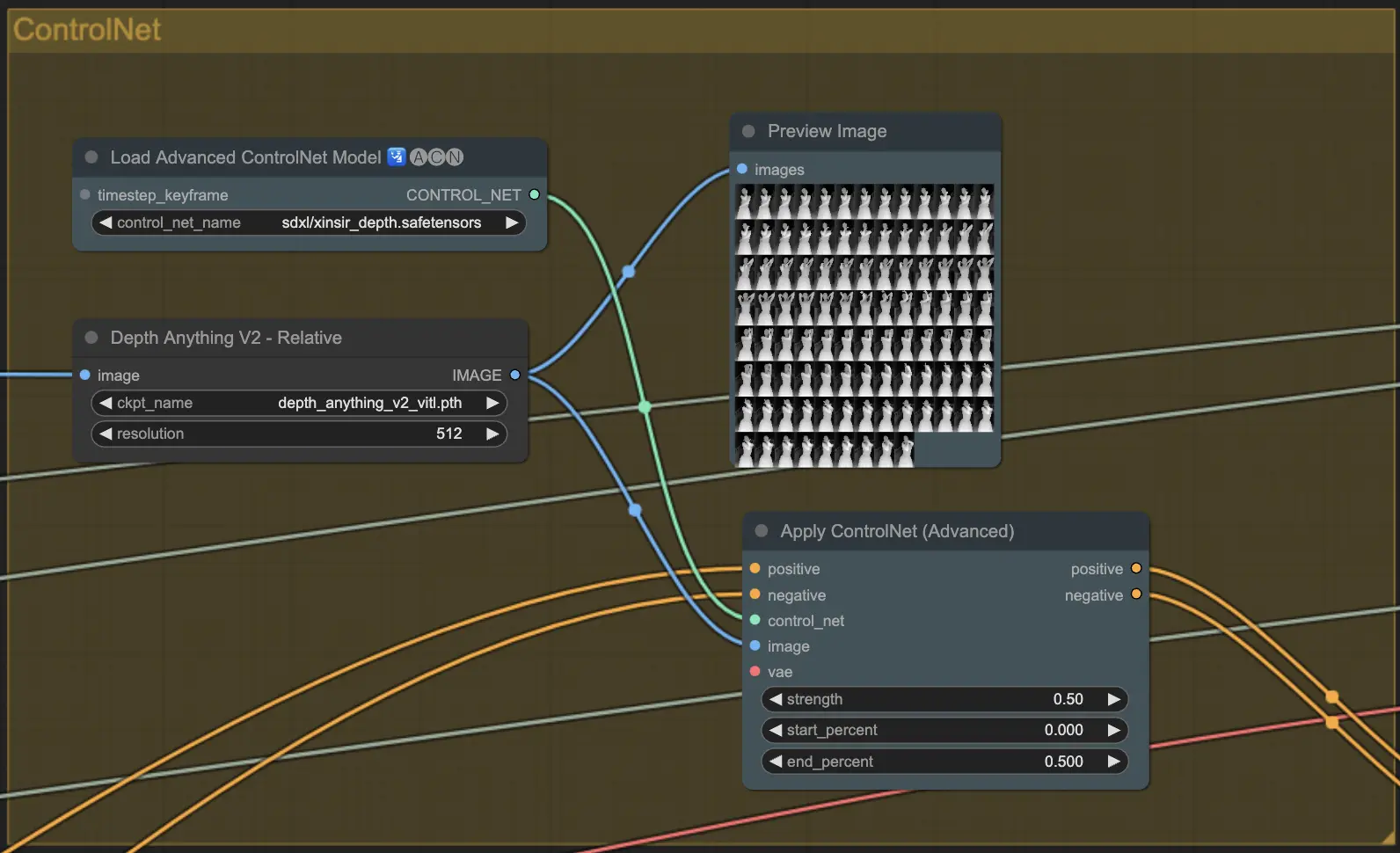Open the control_net_name sdxl/xinsir_depth.safetensors selector
The image size is (1400, 853).
click(309, 222)
